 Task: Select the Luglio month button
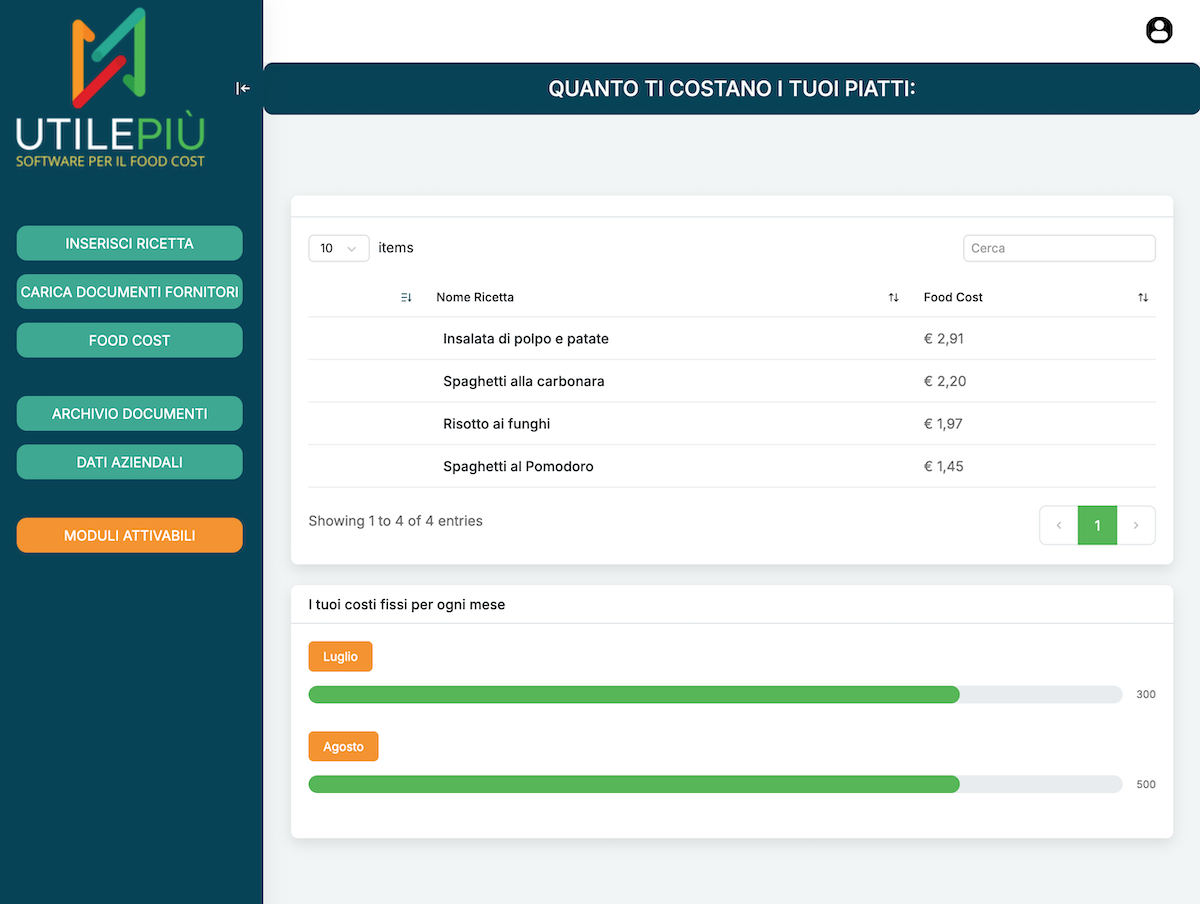(x=340, y=656)
